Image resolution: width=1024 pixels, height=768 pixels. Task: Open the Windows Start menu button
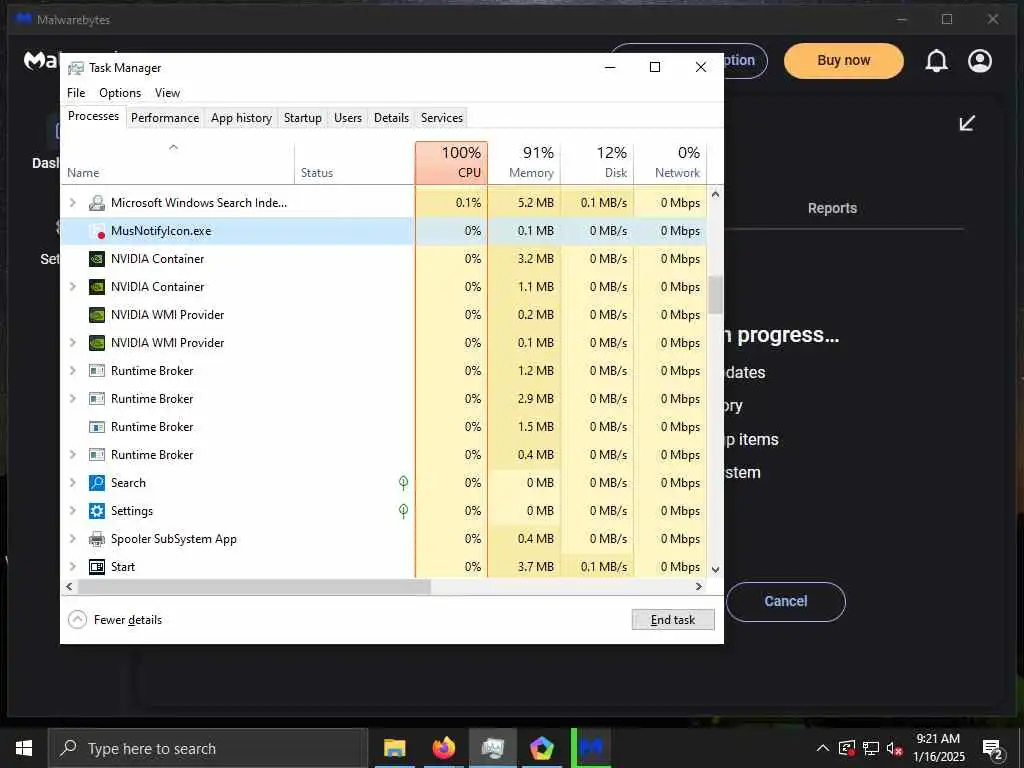24,748
